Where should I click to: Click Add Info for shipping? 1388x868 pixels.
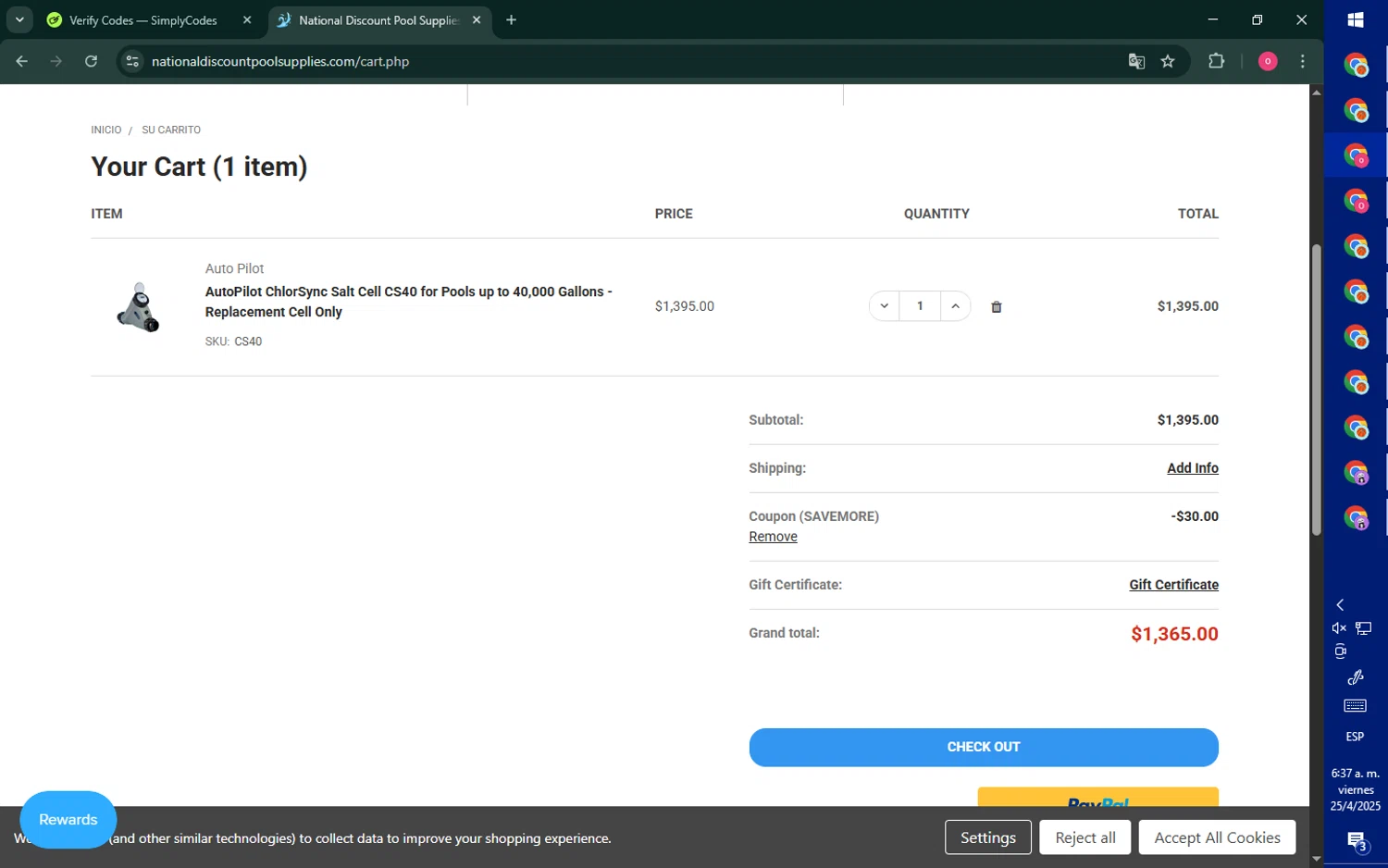(x=1193, y=468)
